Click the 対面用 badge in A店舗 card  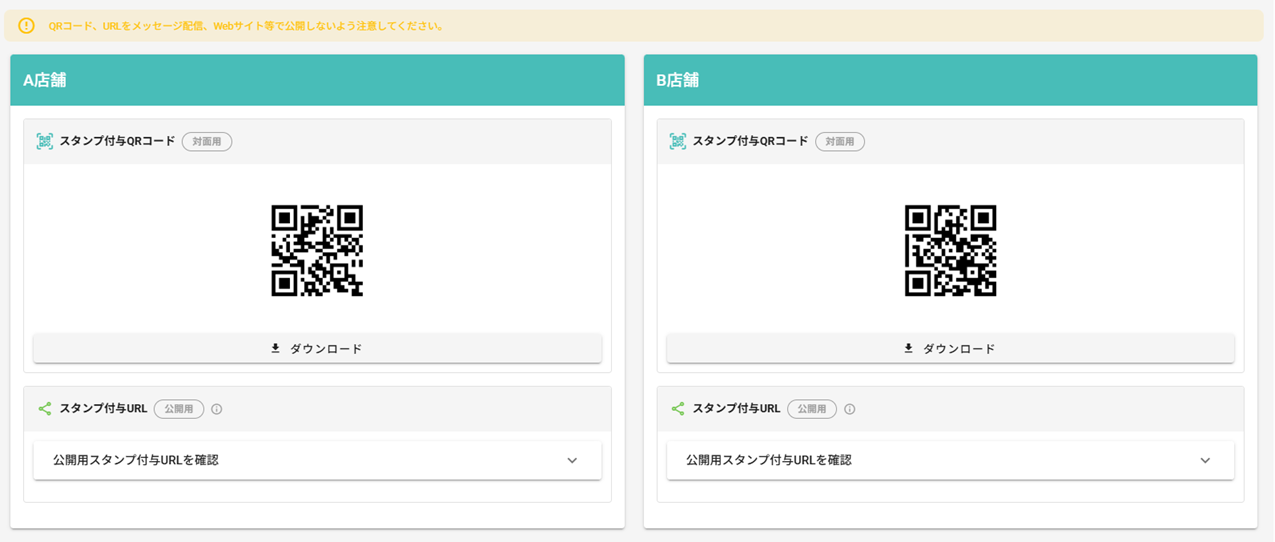207,142
